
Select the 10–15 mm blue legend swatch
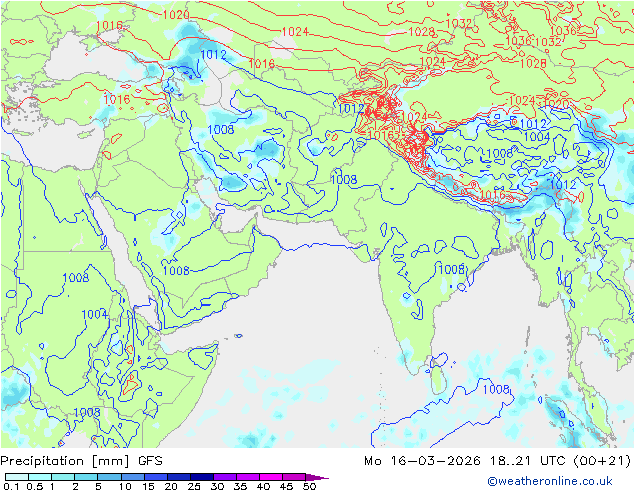132,477
